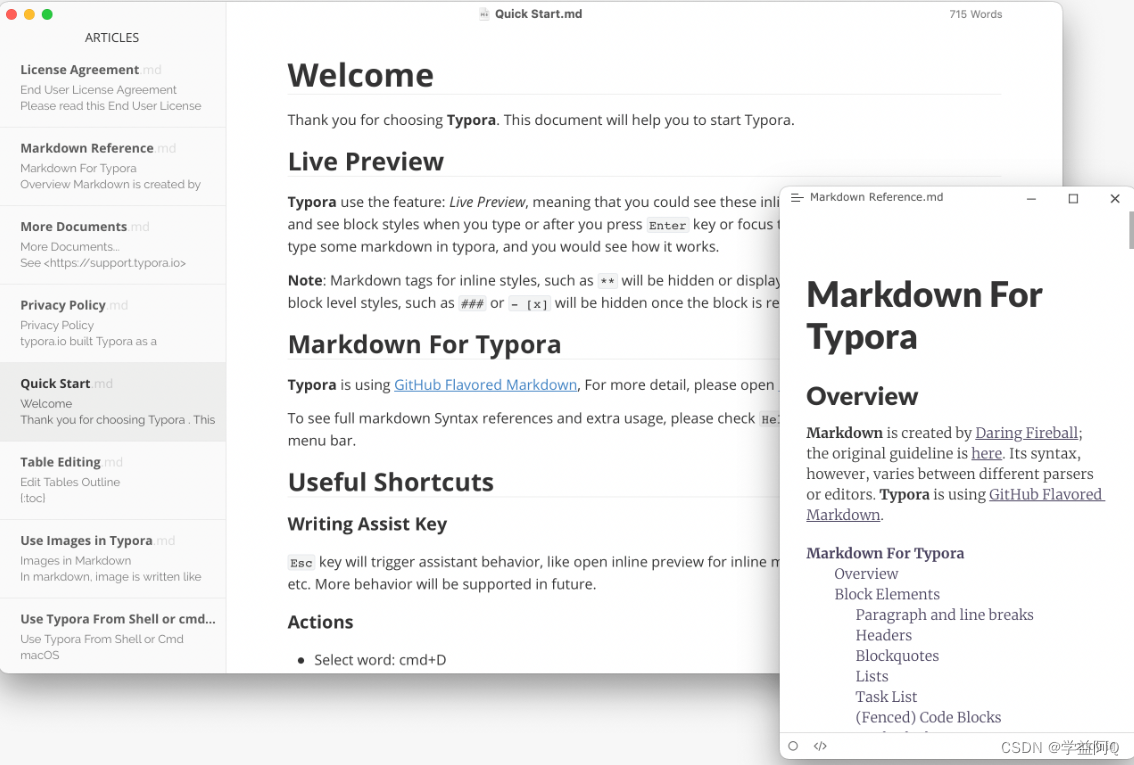1134x765 pixels.
Task: Jump to Lists TOC entry
Action: coord(871,677)
